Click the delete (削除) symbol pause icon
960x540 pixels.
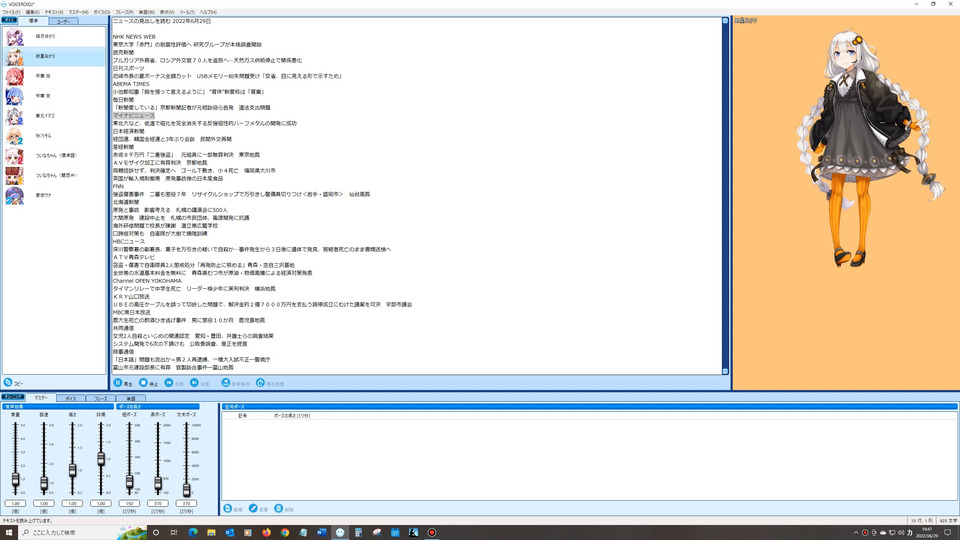click(279, 508)
